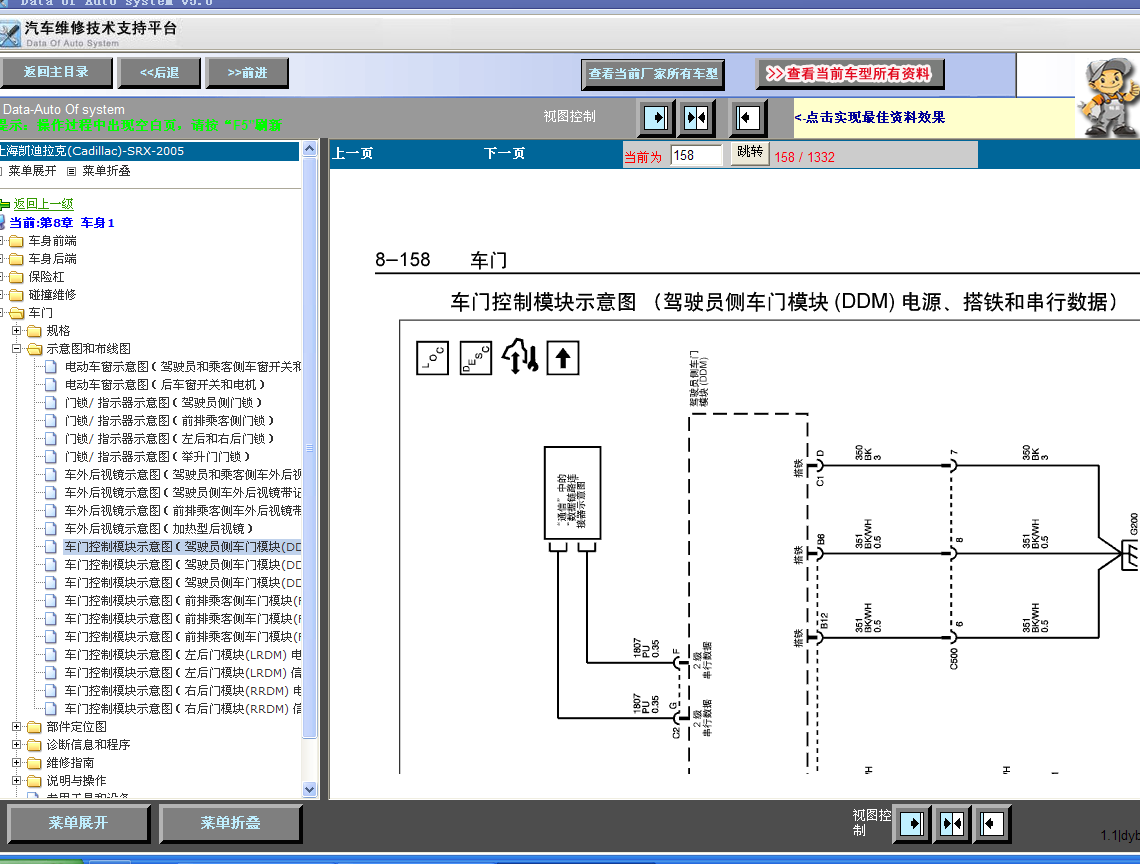Expand the 规格 folder in the tree
Viewport: 1140px width, 864px height.
(x=17, y=331)
